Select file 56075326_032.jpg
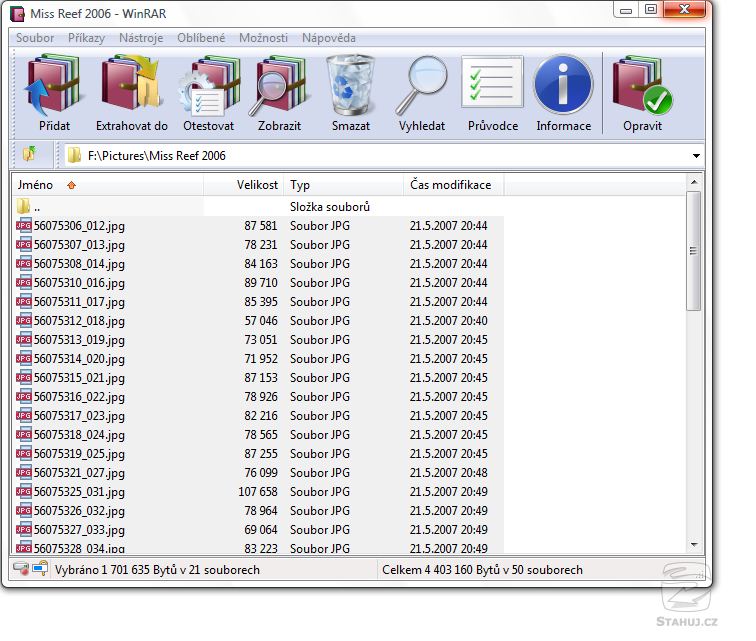This screenshot has width=756, height=641. 79,511
